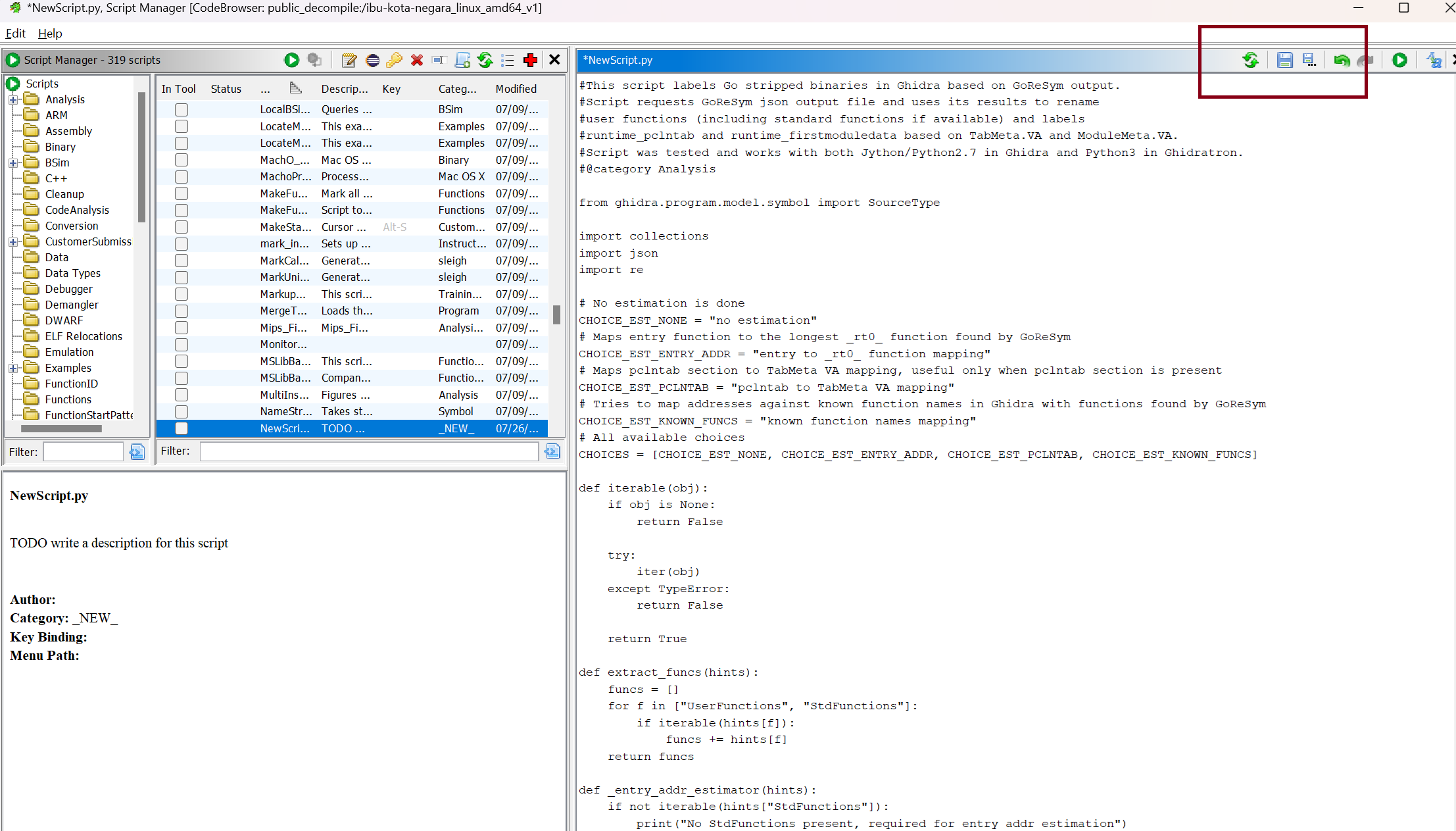Check In Tool box for NameStr row
The height and width of the screenshot is (831, 1456).
(182, 412)
